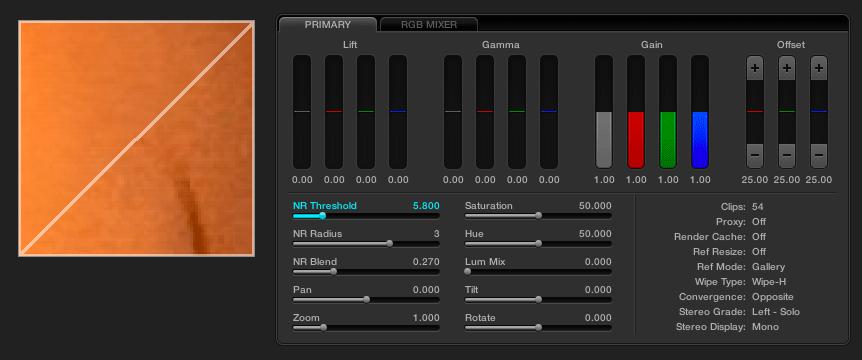Click the Lum Mix value 0.000
The image size is (862, 360).
coord(598,262)
